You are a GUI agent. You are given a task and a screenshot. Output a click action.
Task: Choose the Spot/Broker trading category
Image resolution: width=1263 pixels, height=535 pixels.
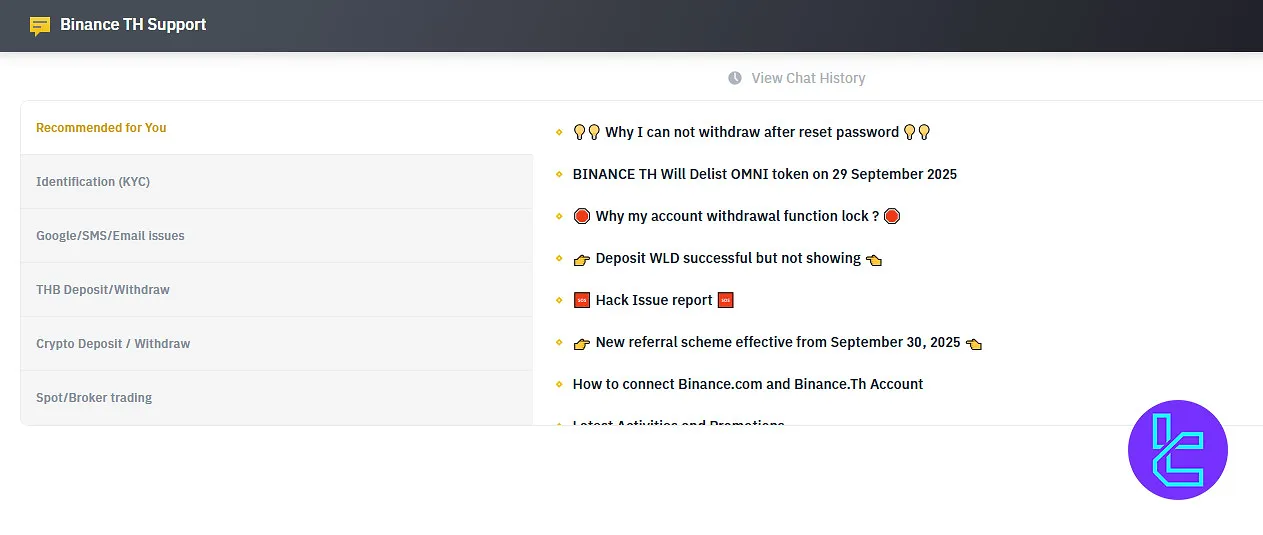coord(94,398)
